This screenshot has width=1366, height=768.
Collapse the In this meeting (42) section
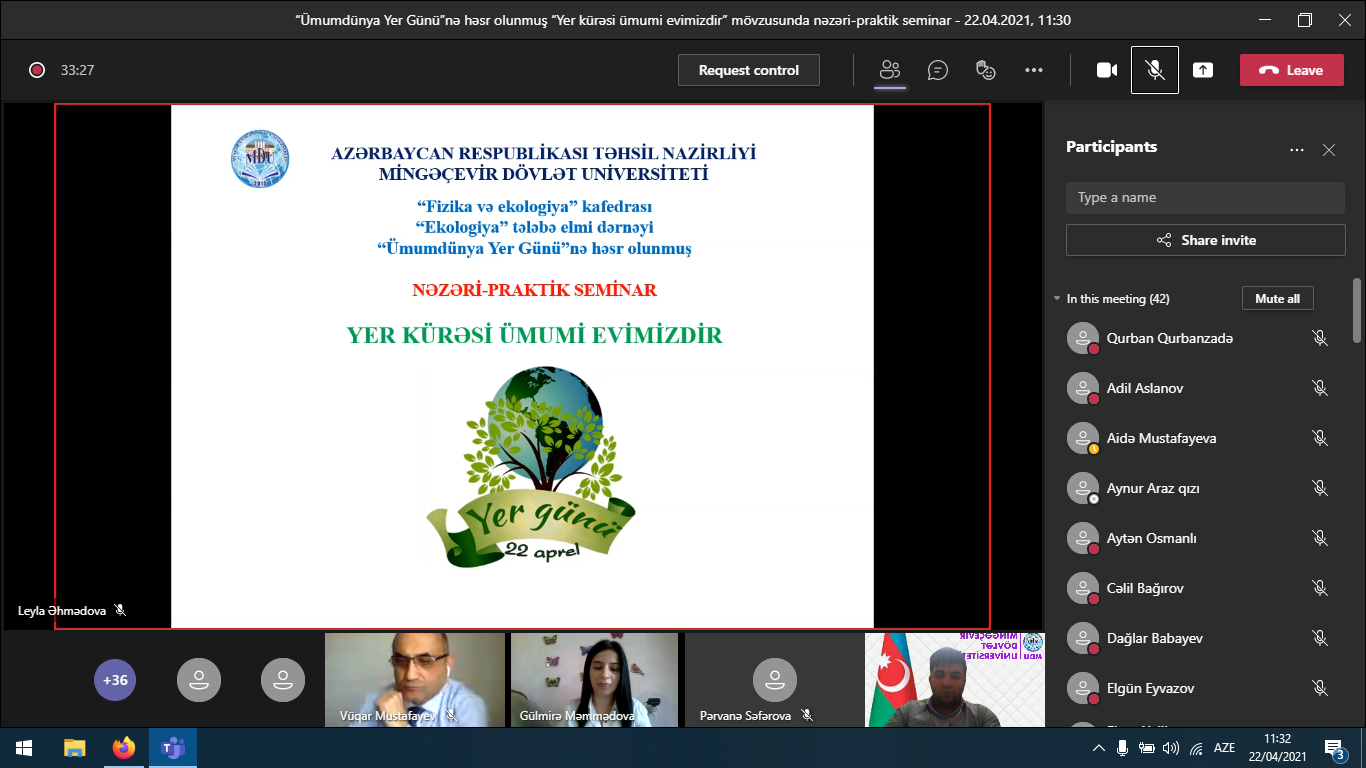pos(1058,299)
